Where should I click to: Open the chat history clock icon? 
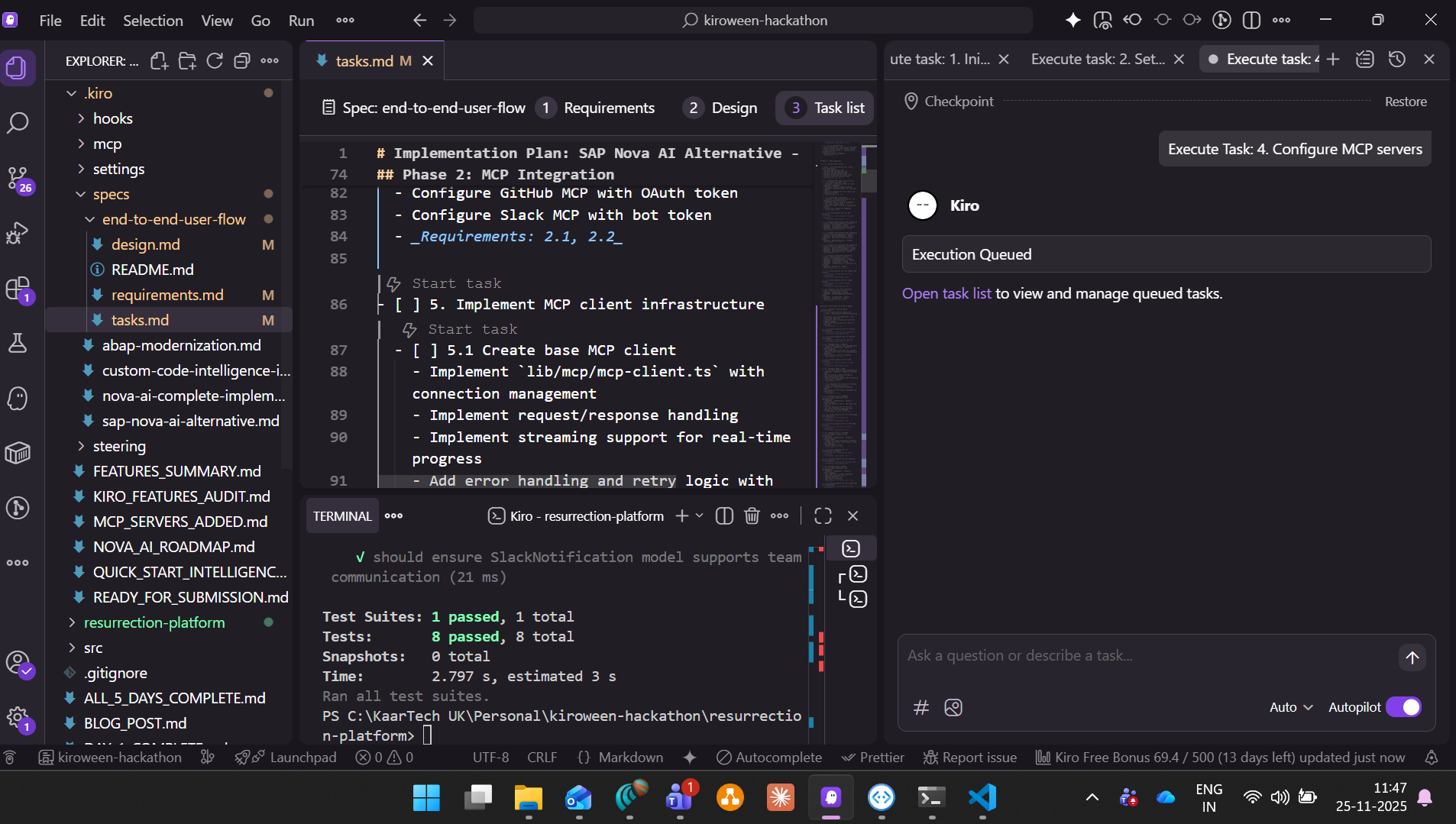pyautogui.click(x=1397, y=60)
